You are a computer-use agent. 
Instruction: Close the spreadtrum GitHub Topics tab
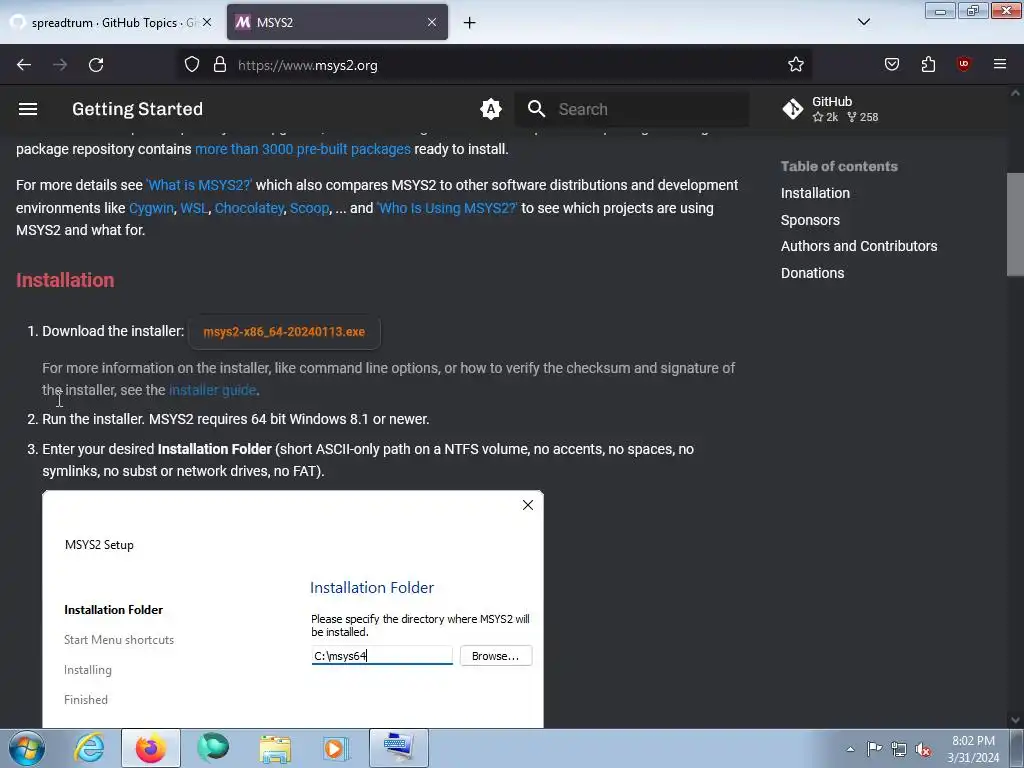click(x=207, y=22)
